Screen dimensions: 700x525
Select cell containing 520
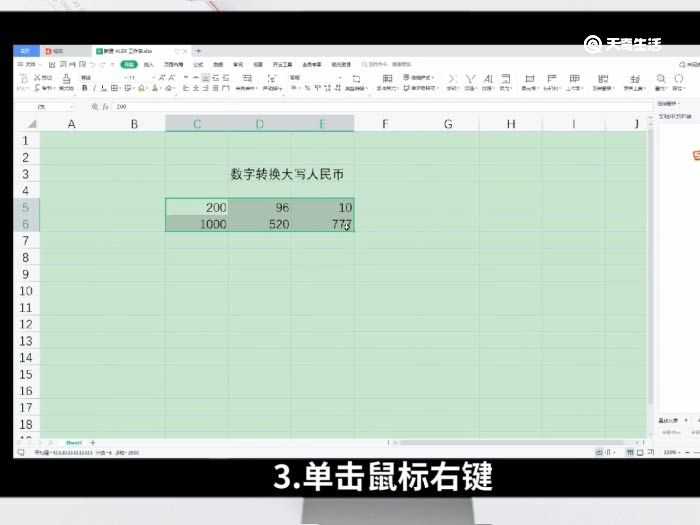pyautogui.click(x=260, y=224)
